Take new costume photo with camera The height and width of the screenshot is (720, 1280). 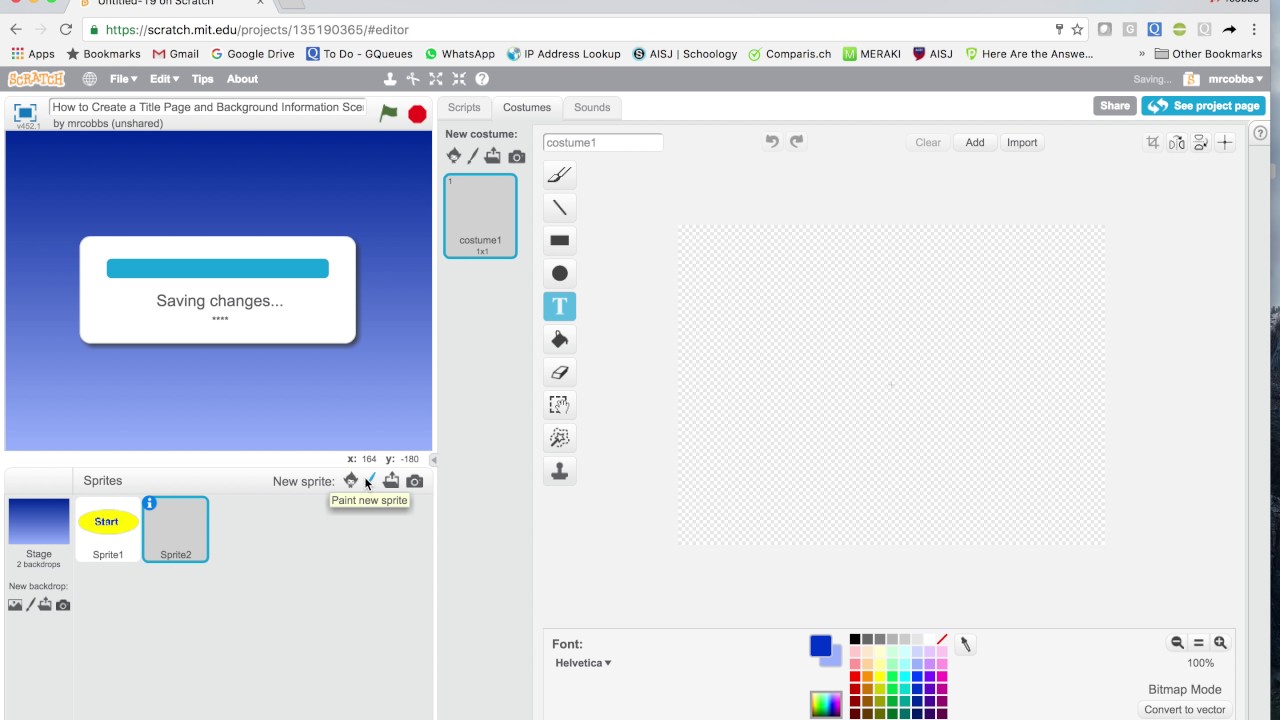517,157
